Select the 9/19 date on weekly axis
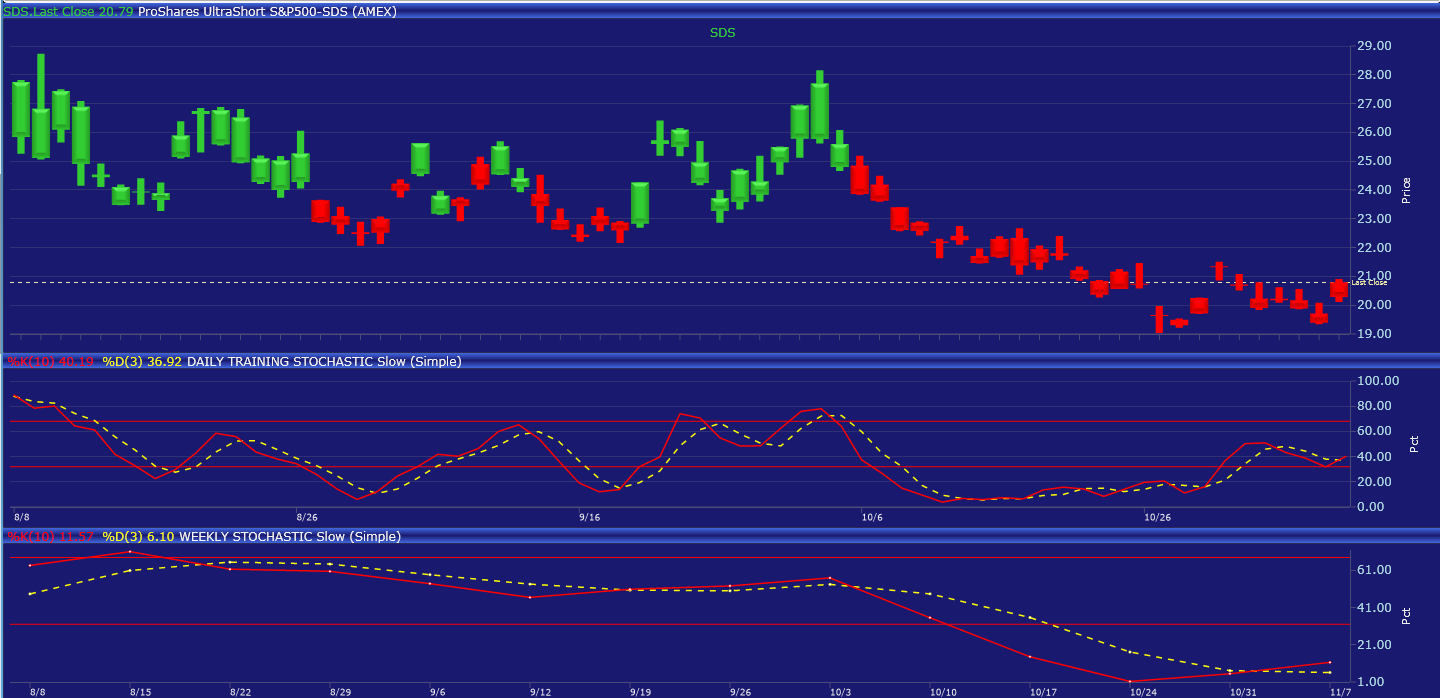Screen dimensions: 1440x698 [x=641, y=692]
